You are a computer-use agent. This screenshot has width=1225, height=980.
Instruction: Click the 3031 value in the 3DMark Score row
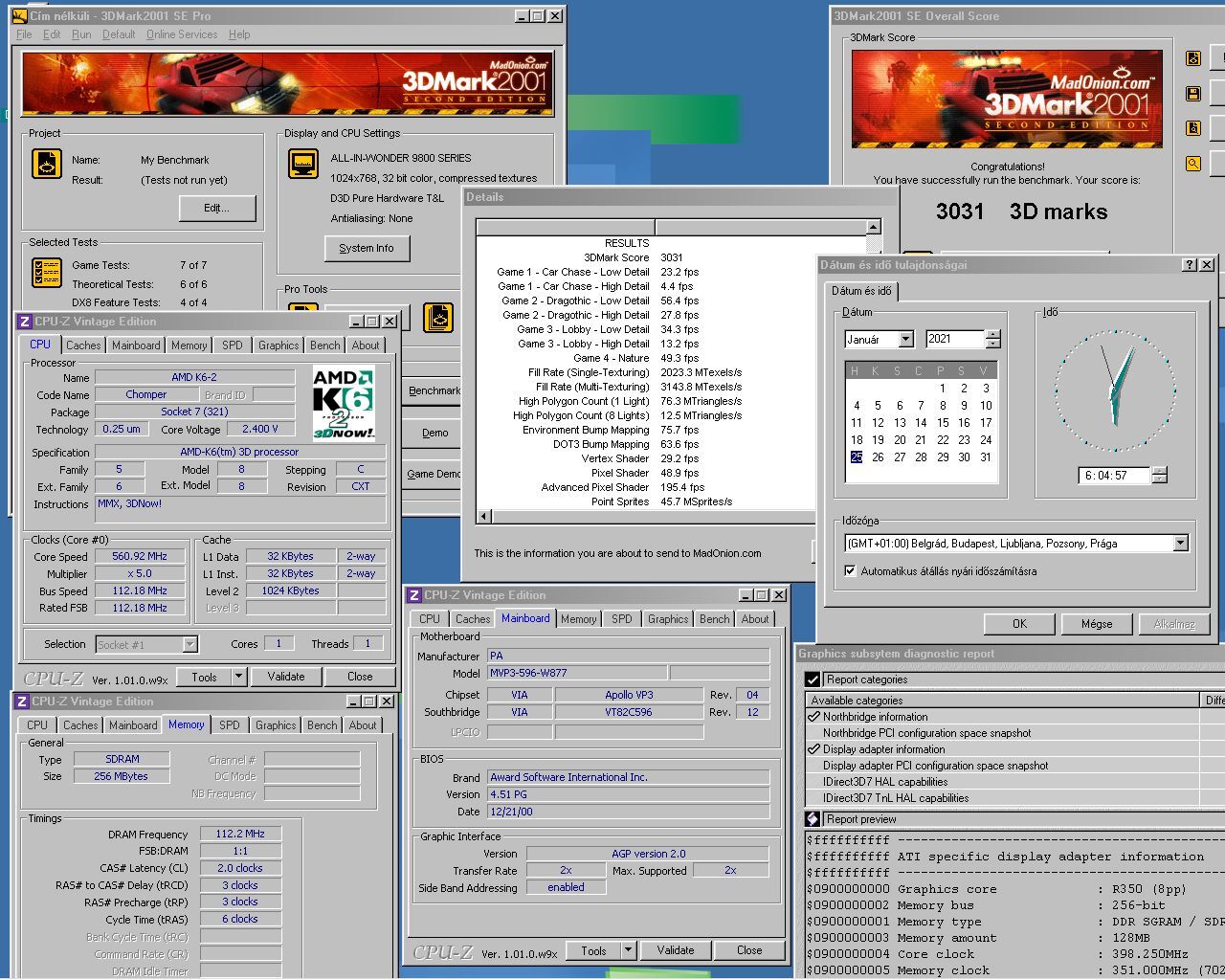[672, 257]
